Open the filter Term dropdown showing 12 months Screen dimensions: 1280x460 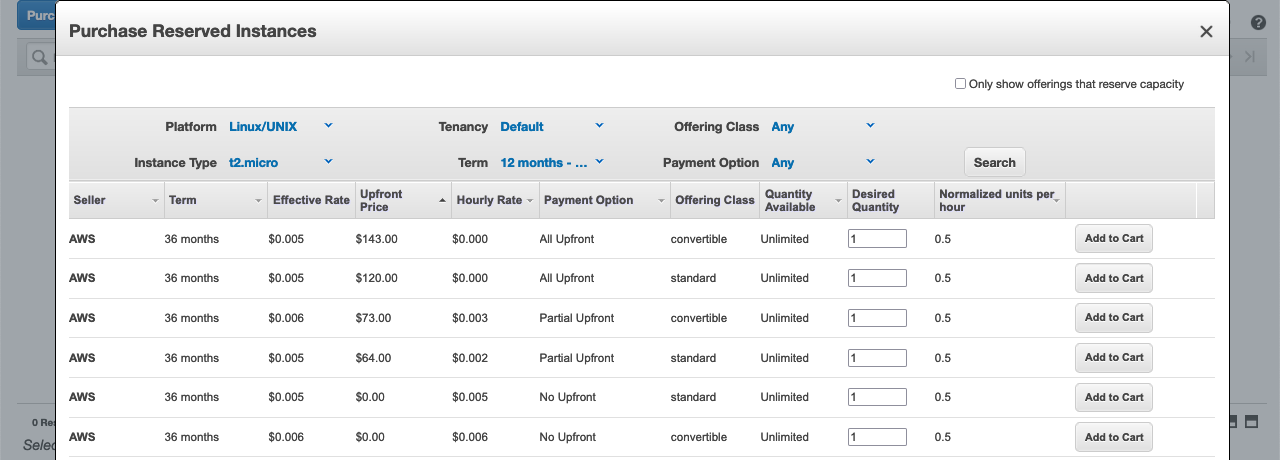(552, 162)
